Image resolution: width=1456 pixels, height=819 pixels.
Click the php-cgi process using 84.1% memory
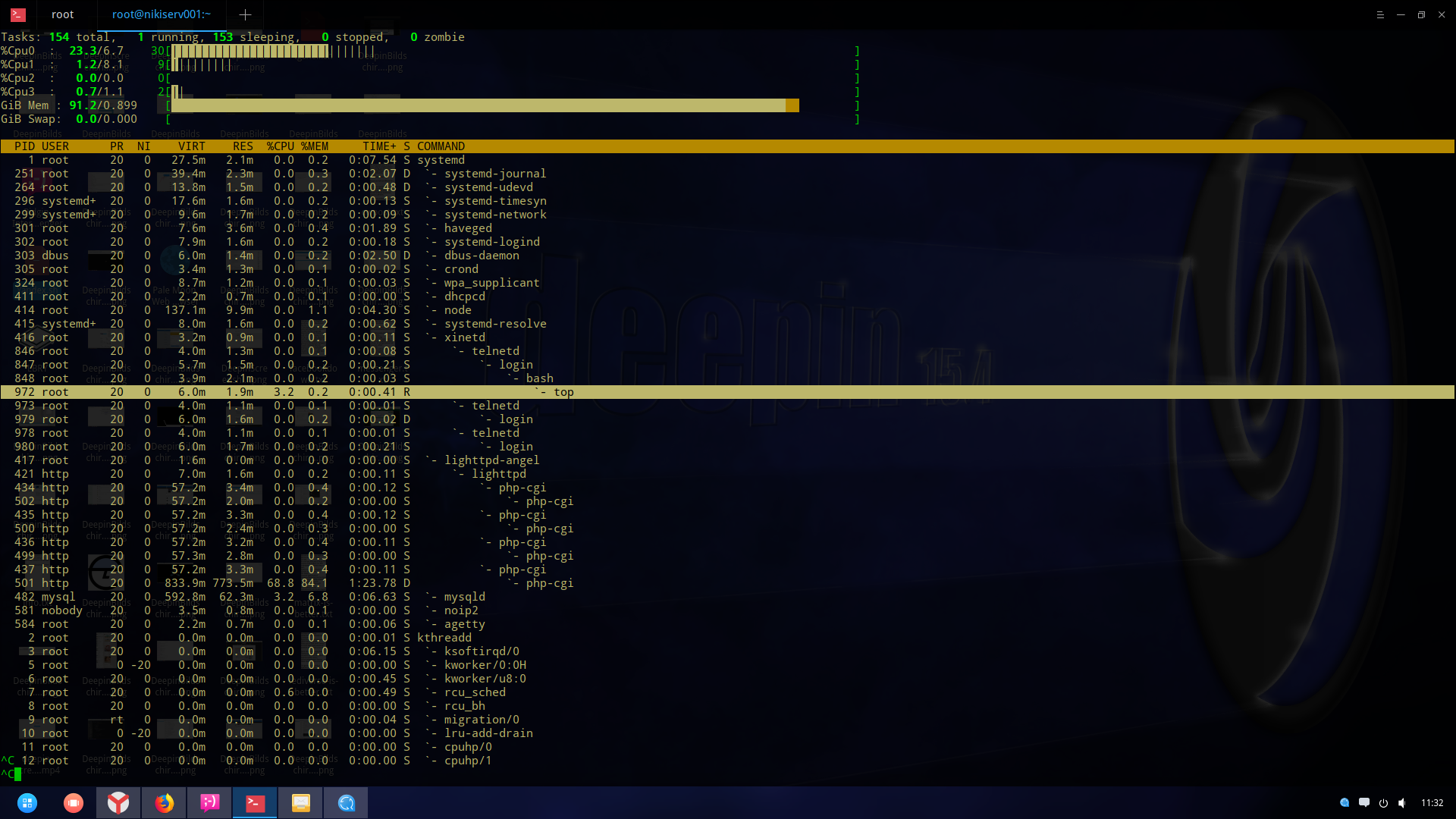click(x=303, y=583)
